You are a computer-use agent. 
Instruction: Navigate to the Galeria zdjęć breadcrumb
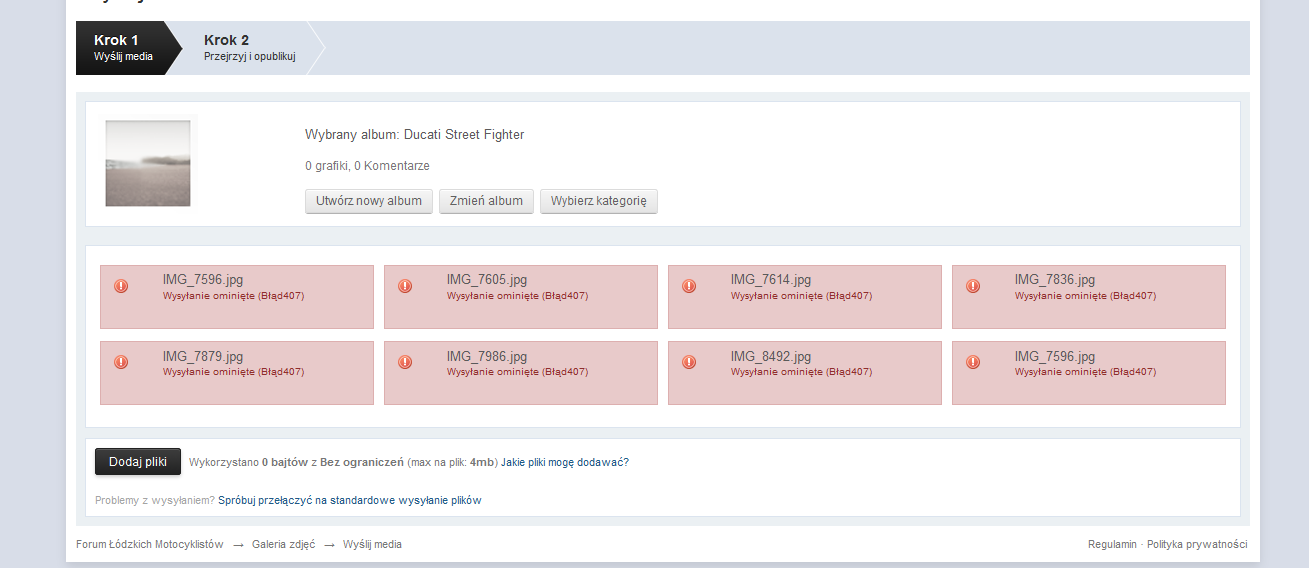[x=283, y=544]
